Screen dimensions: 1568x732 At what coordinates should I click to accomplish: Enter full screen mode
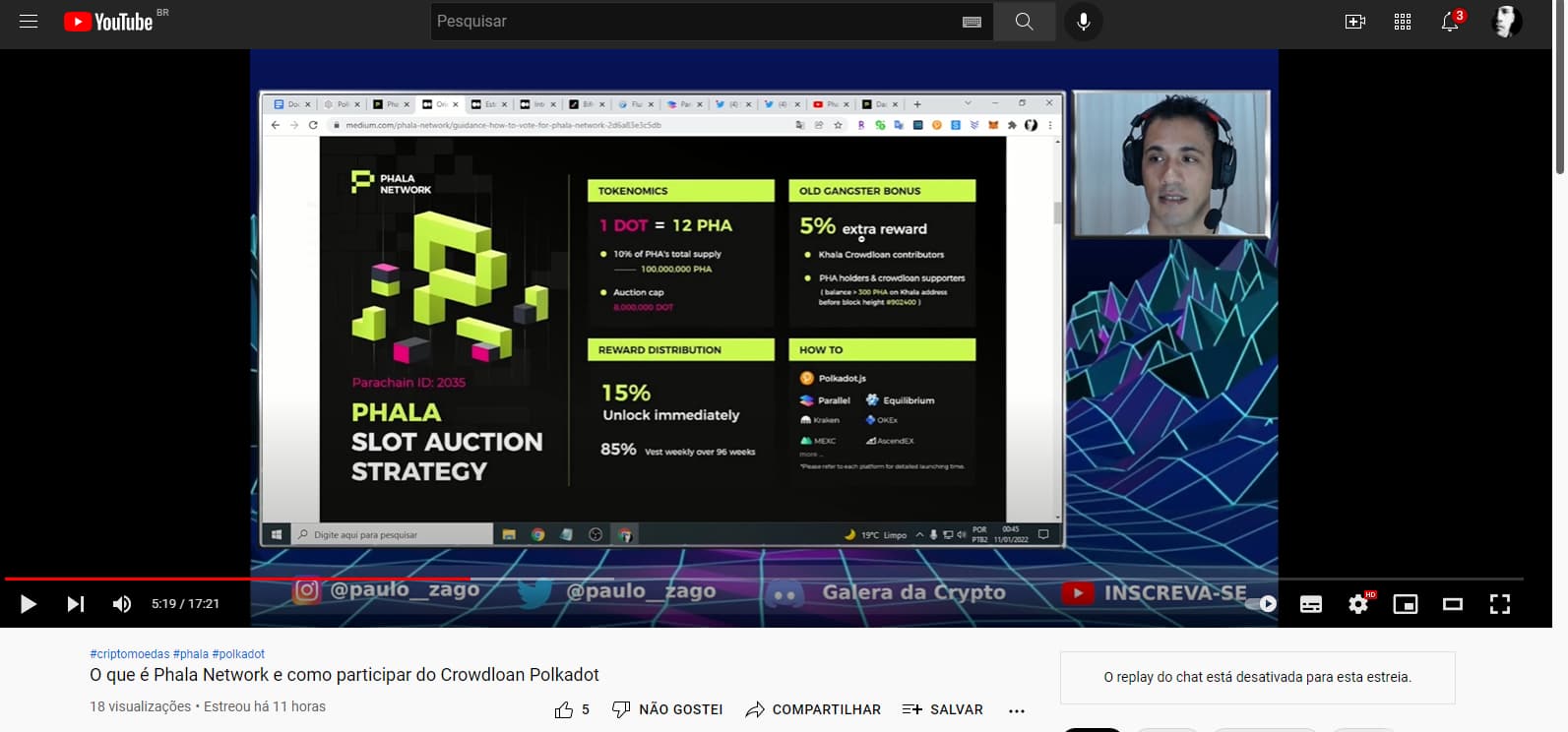[x=1500, y=604]
